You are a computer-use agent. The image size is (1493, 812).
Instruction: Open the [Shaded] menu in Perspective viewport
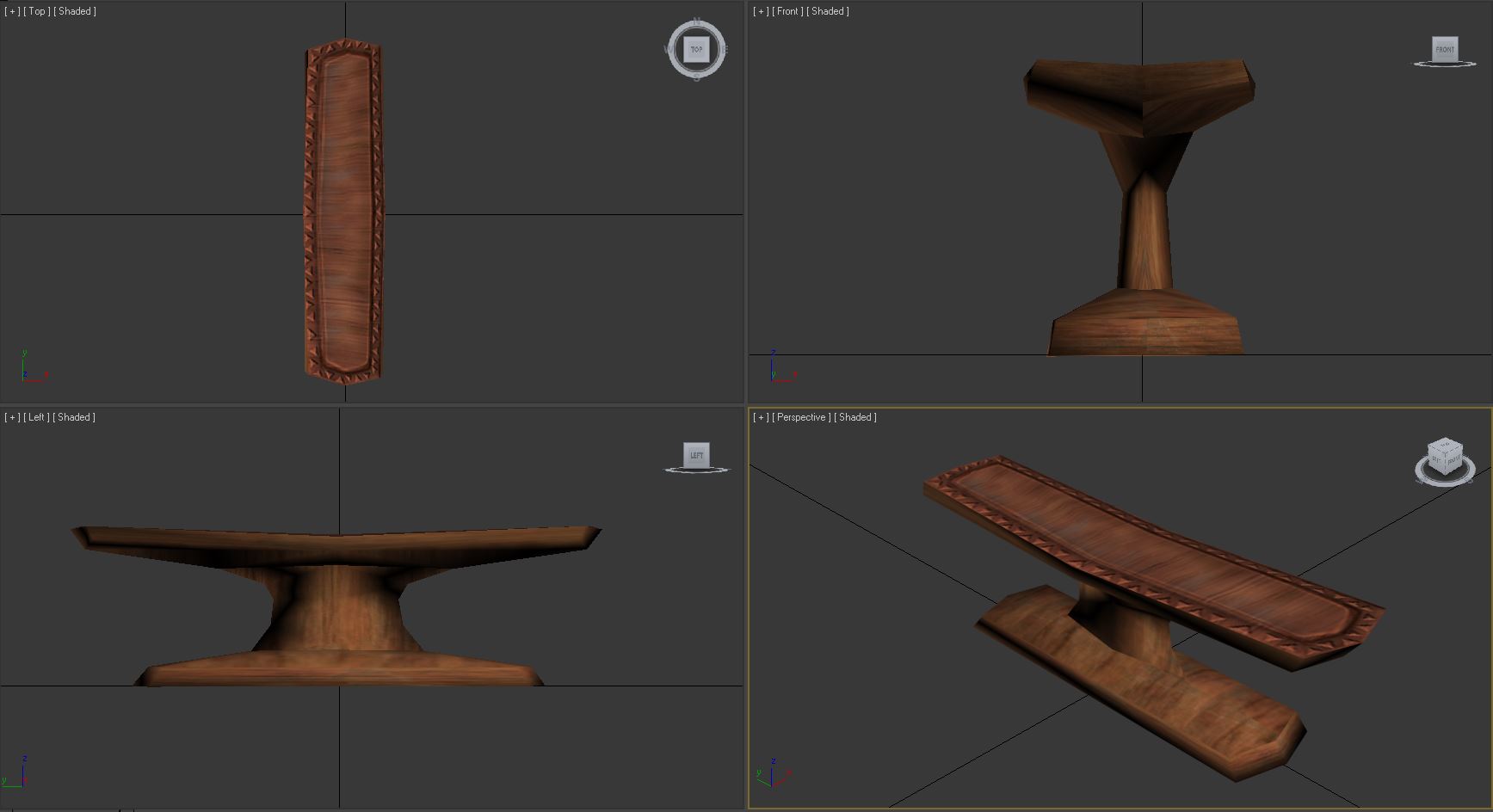[855, 417]
